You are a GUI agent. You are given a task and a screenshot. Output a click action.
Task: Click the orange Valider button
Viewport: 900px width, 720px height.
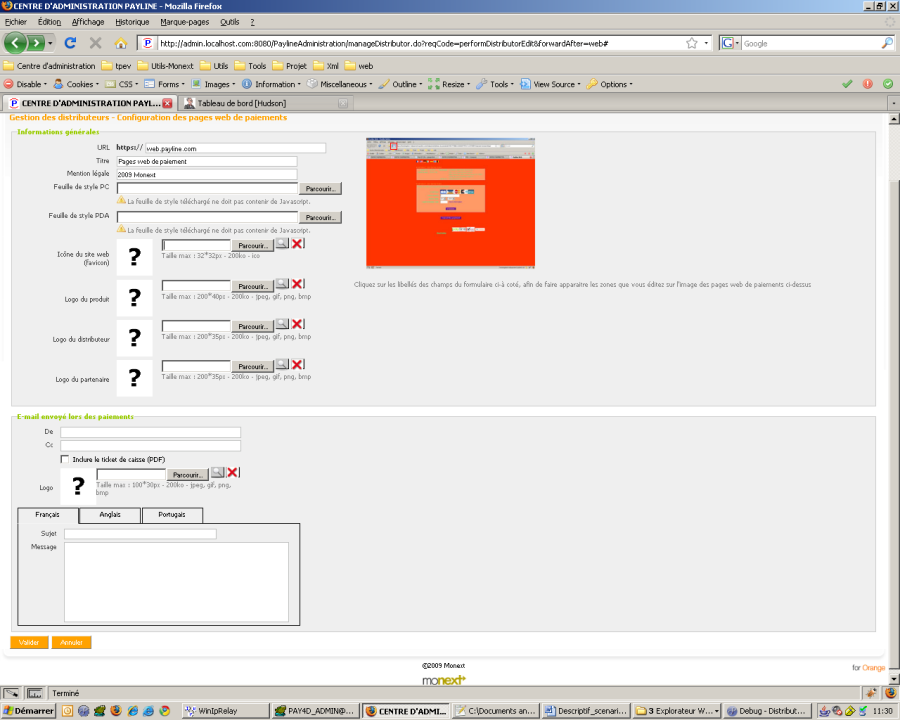tap(29, 642)
